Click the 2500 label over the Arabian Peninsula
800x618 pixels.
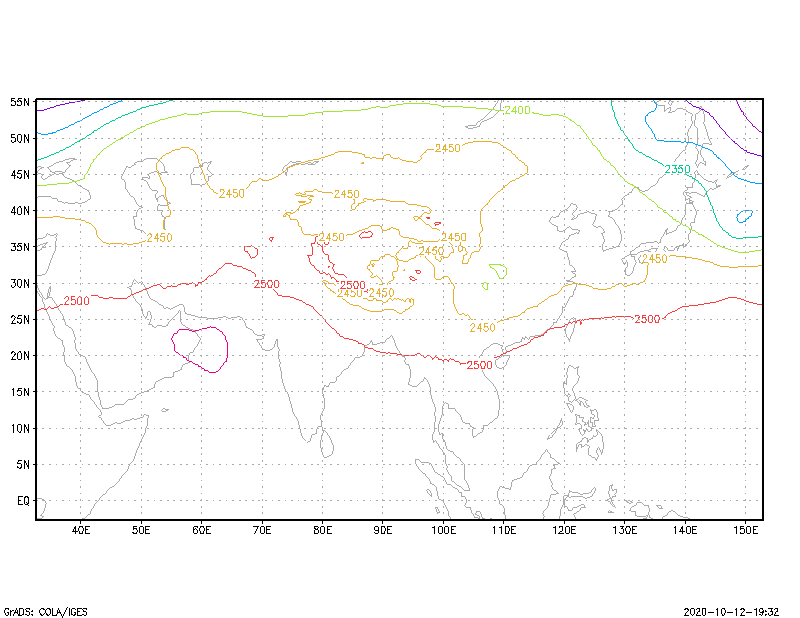[77, 301]
